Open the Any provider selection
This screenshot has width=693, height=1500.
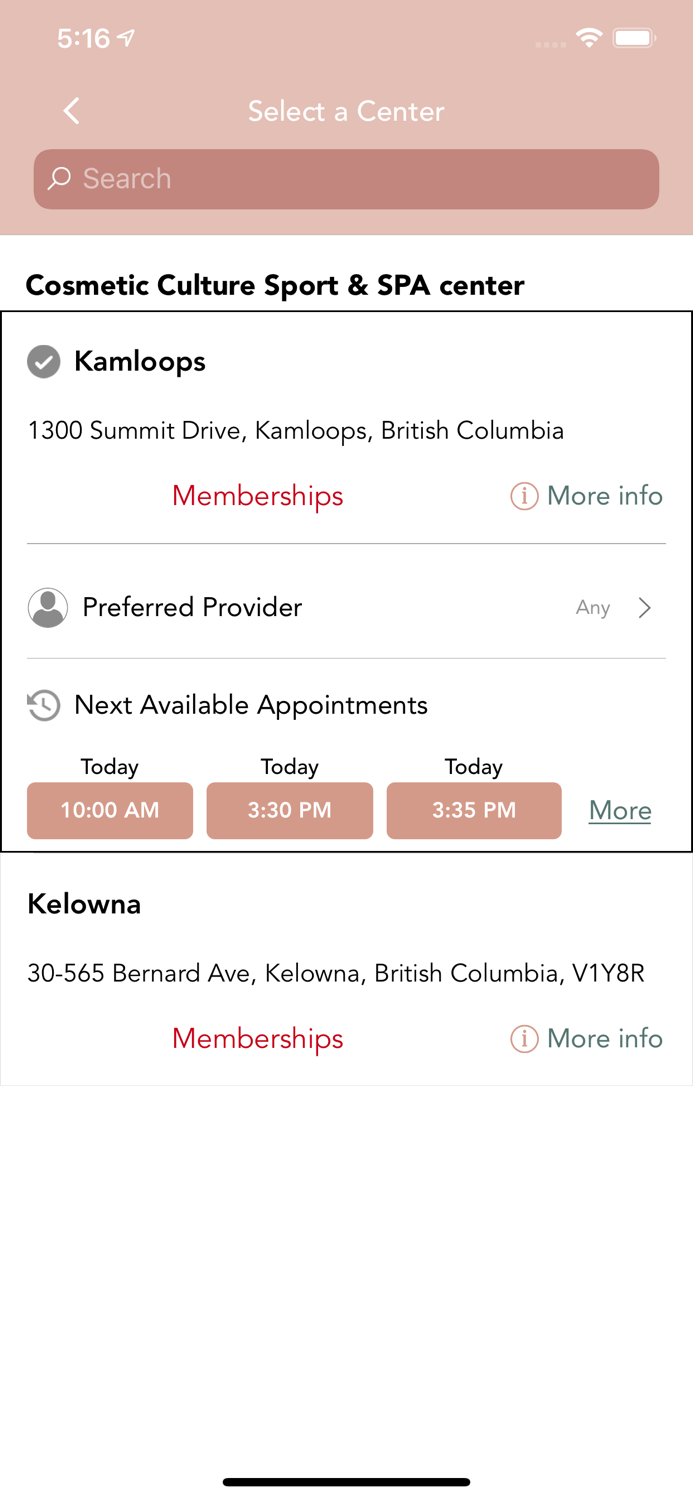(x=592, y=607)
